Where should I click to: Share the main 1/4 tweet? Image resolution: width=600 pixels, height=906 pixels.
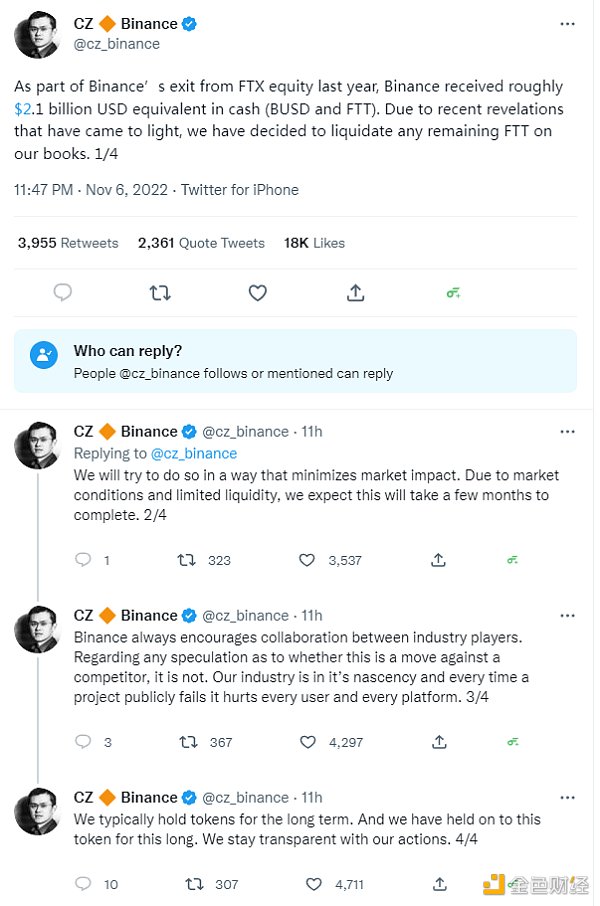[x=355, y=292]
